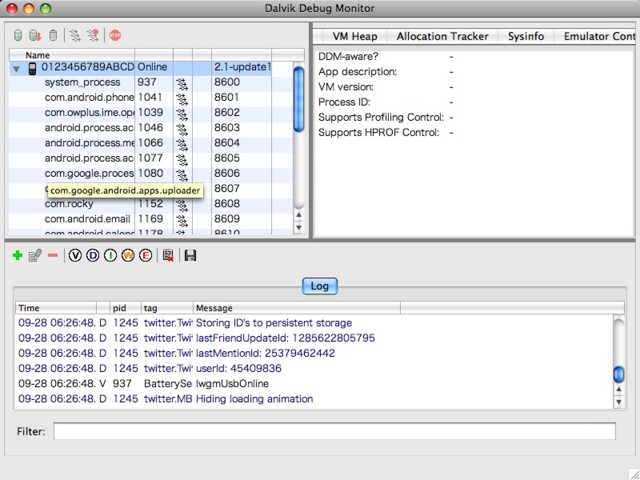Switch to the Sysinfo tab
This screenshot has height=480, width=640.
(526, 36)
